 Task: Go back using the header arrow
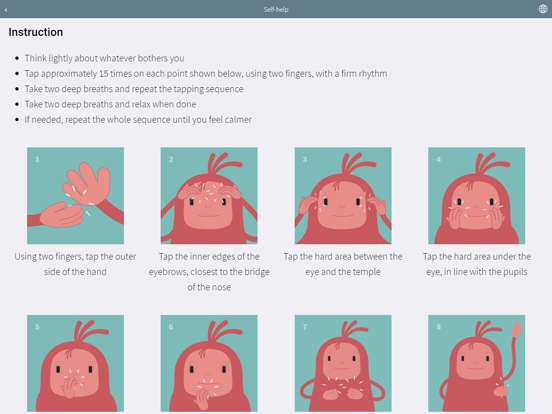click(x=6, y=10)
